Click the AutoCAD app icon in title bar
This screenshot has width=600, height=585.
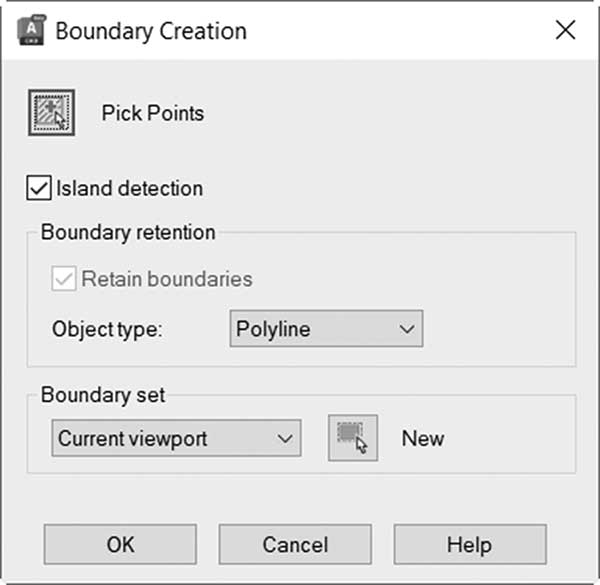pos(31,30)
